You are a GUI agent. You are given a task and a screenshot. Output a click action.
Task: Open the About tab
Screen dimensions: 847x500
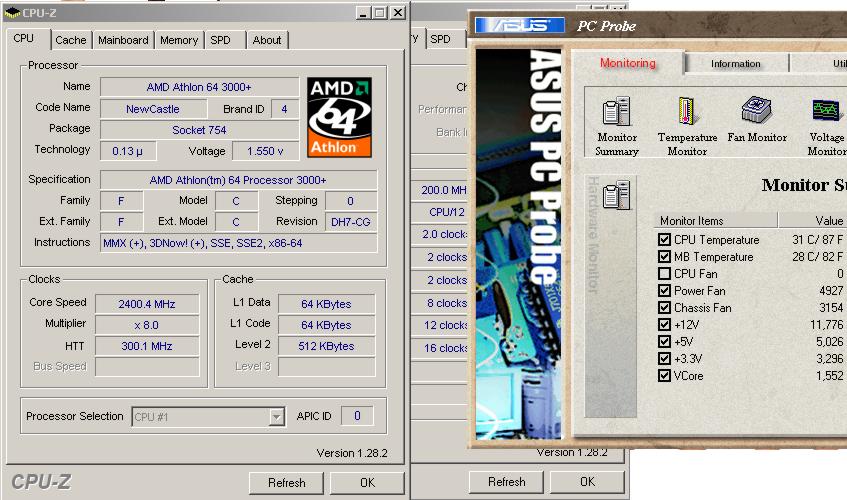[267, 40]
